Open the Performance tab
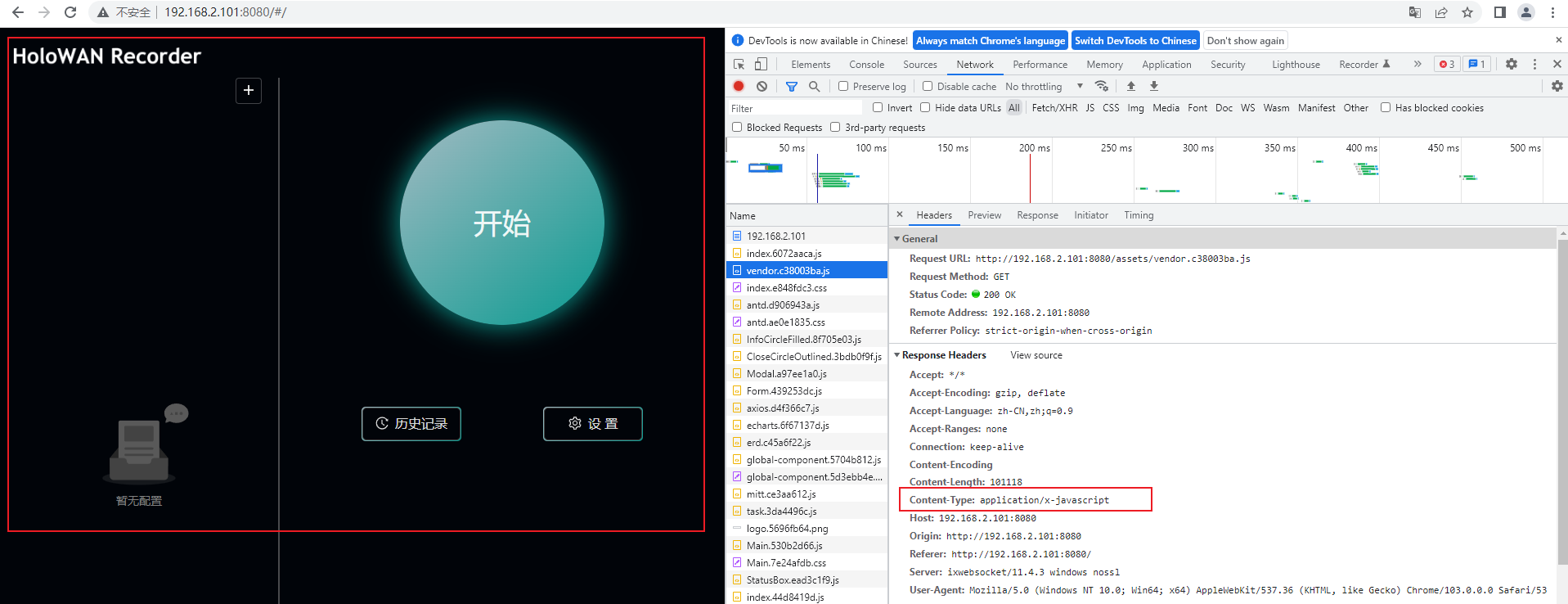The image size is (1568, 604). (1040, 64)
